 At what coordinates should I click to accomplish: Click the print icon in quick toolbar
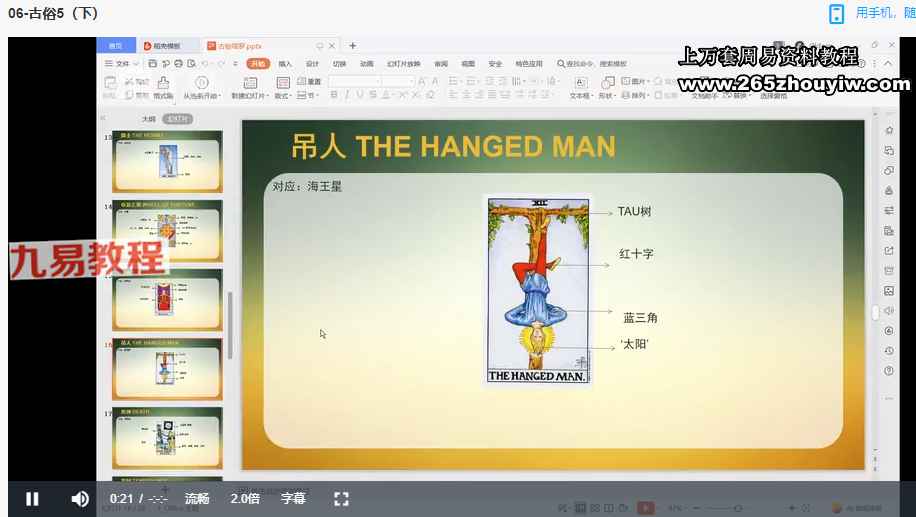point(179,64)
